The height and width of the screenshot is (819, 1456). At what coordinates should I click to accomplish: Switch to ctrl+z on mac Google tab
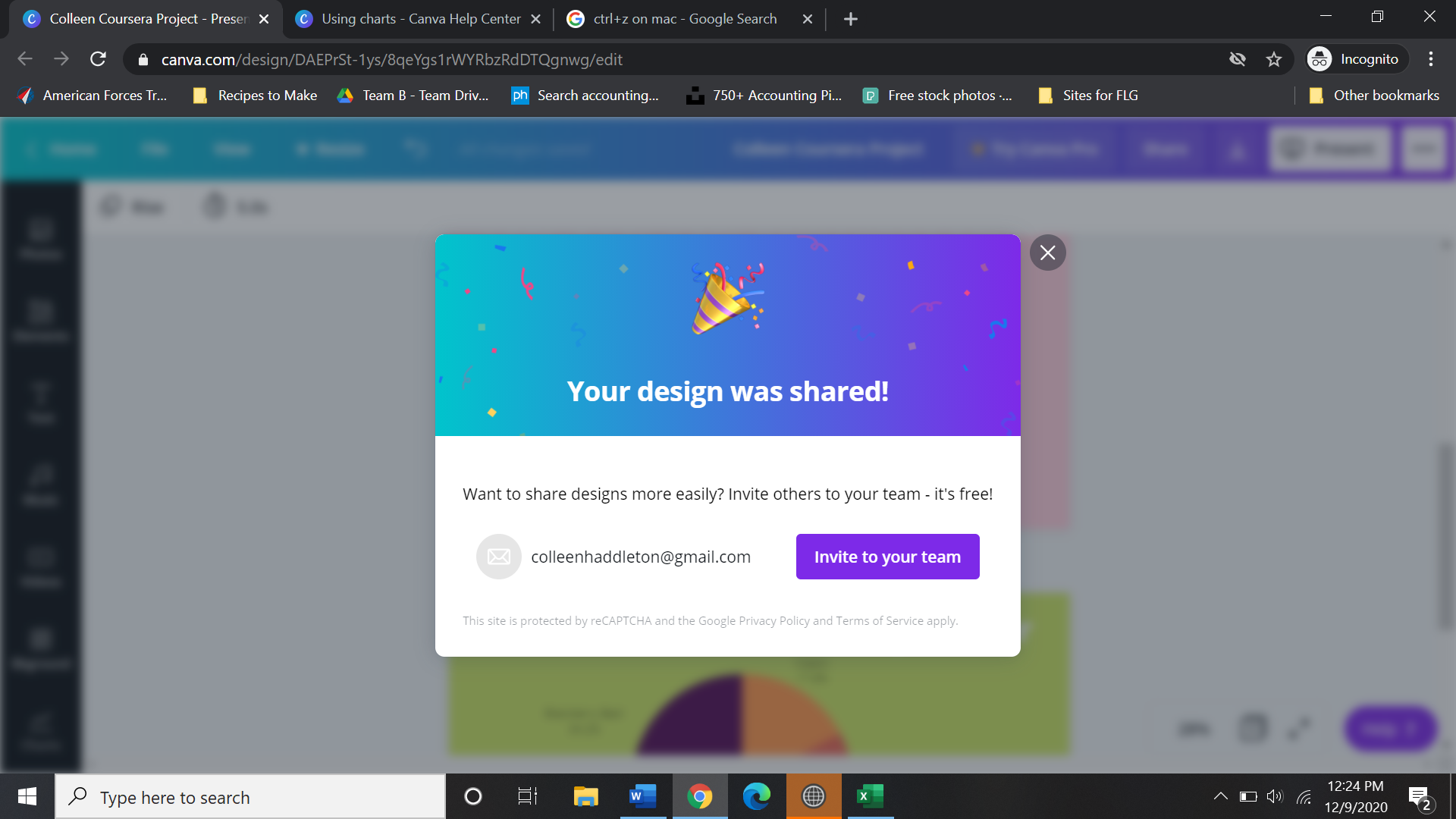(684, 19)
